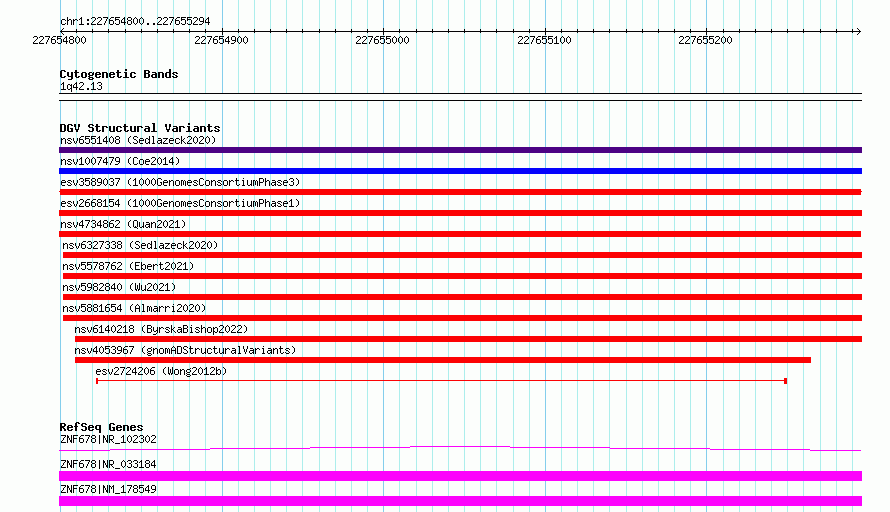Select the RefSeq Genes track title
Viewport: 890px width, 512px height.
click(x=101, y=427)
